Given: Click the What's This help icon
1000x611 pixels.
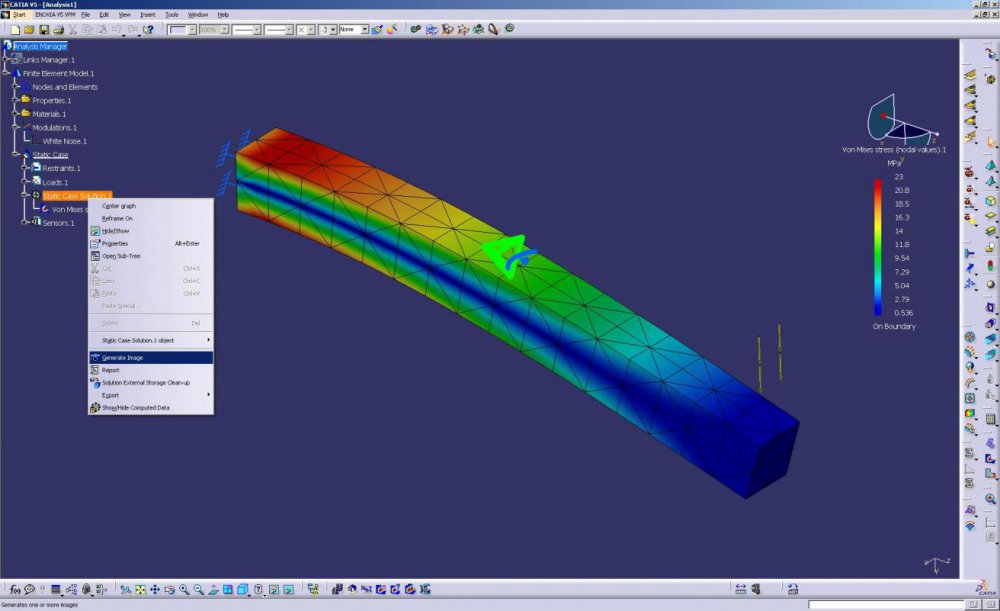Looking at the screenshot, I should (148, 30).
